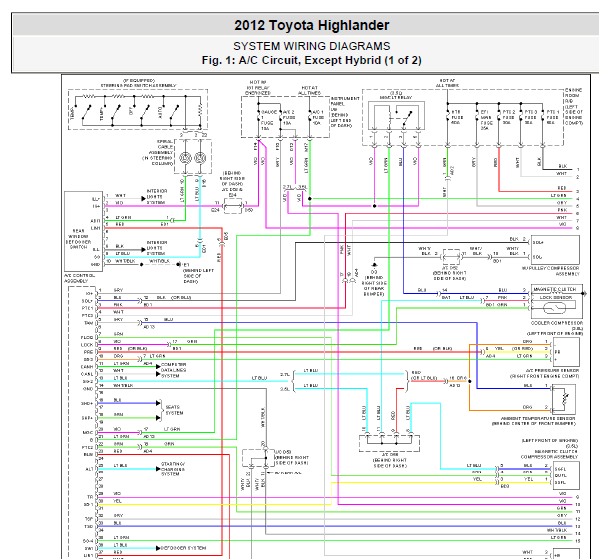
Task: Click the Instrument Panel J/B description text
Action: 345,112
